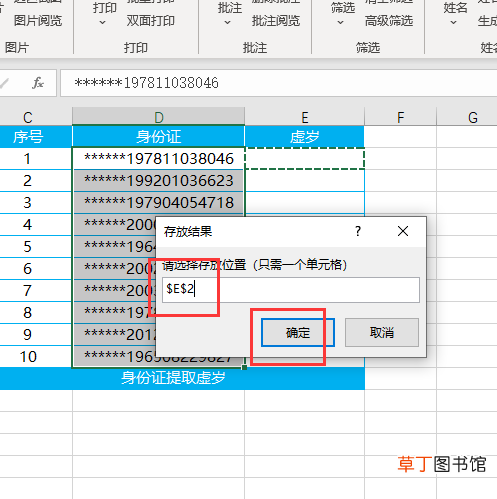Click the 序号 cell with number 2

(x=36, y=181)
